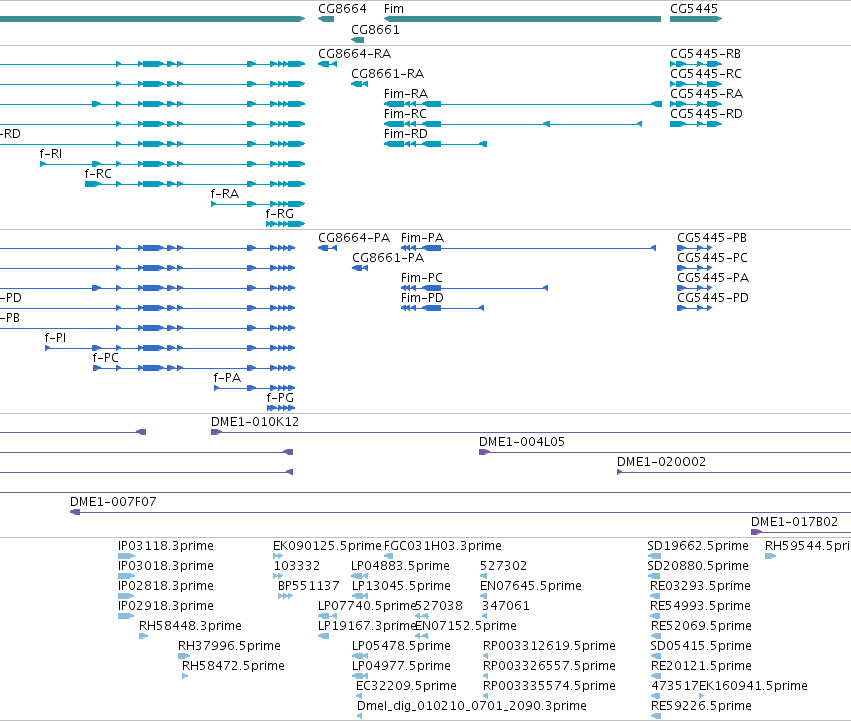Click RH37996.5prime EST label

229,646
